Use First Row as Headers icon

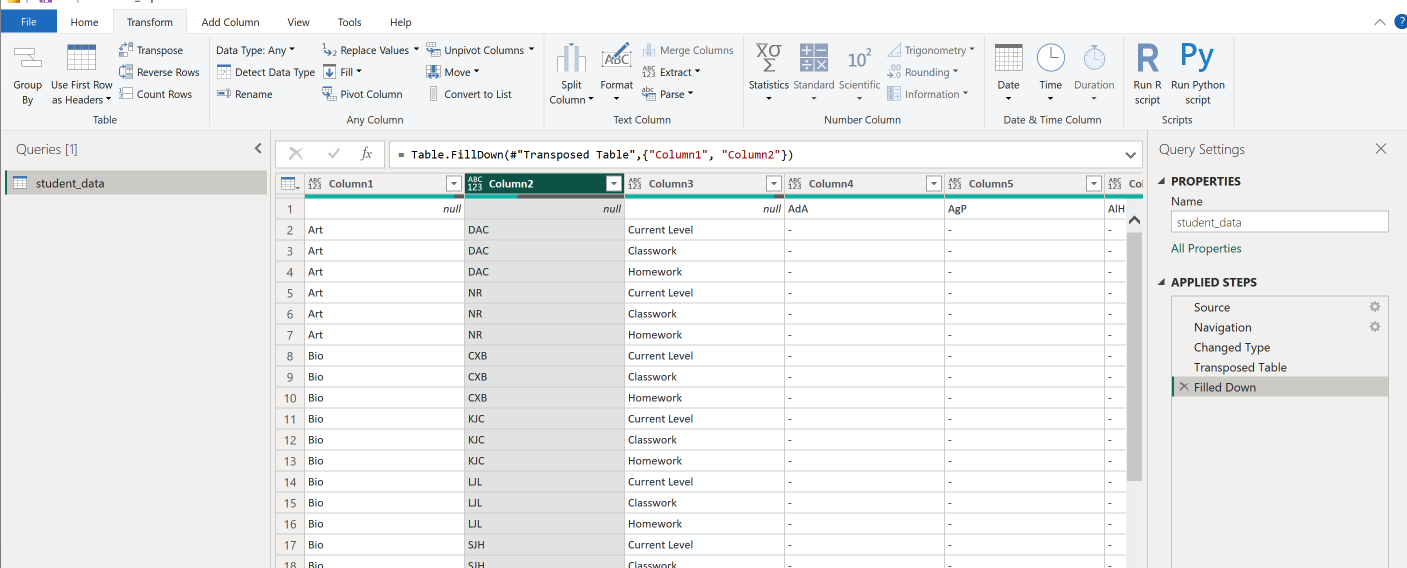coord(81,59)
